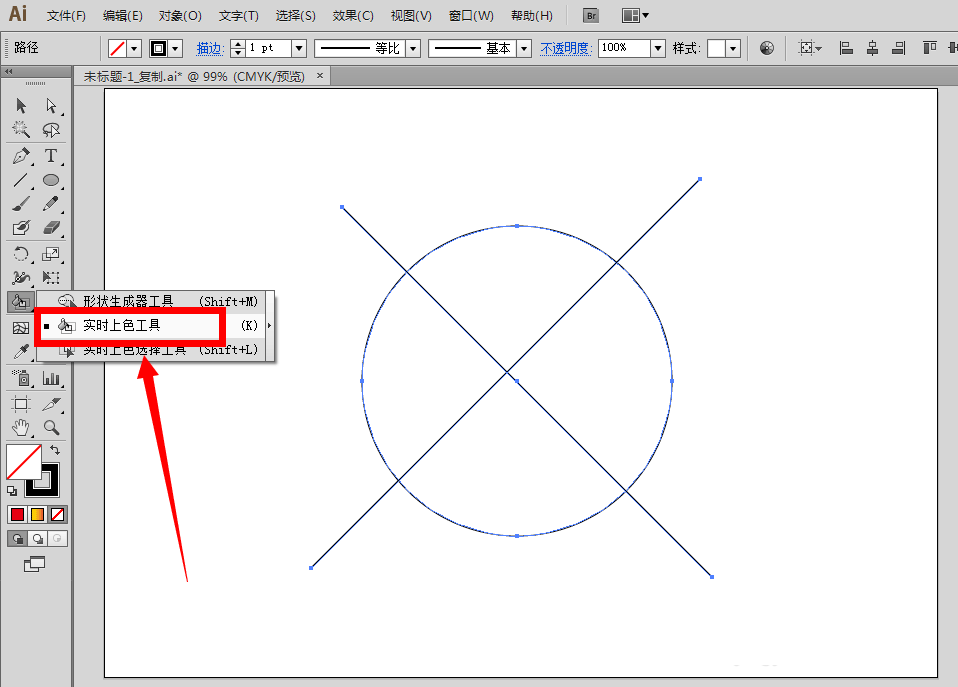Close the 未标题-1_复制.ai document tab
The height and width of the screenshot is (687, 958).
[x=320, y=76]
